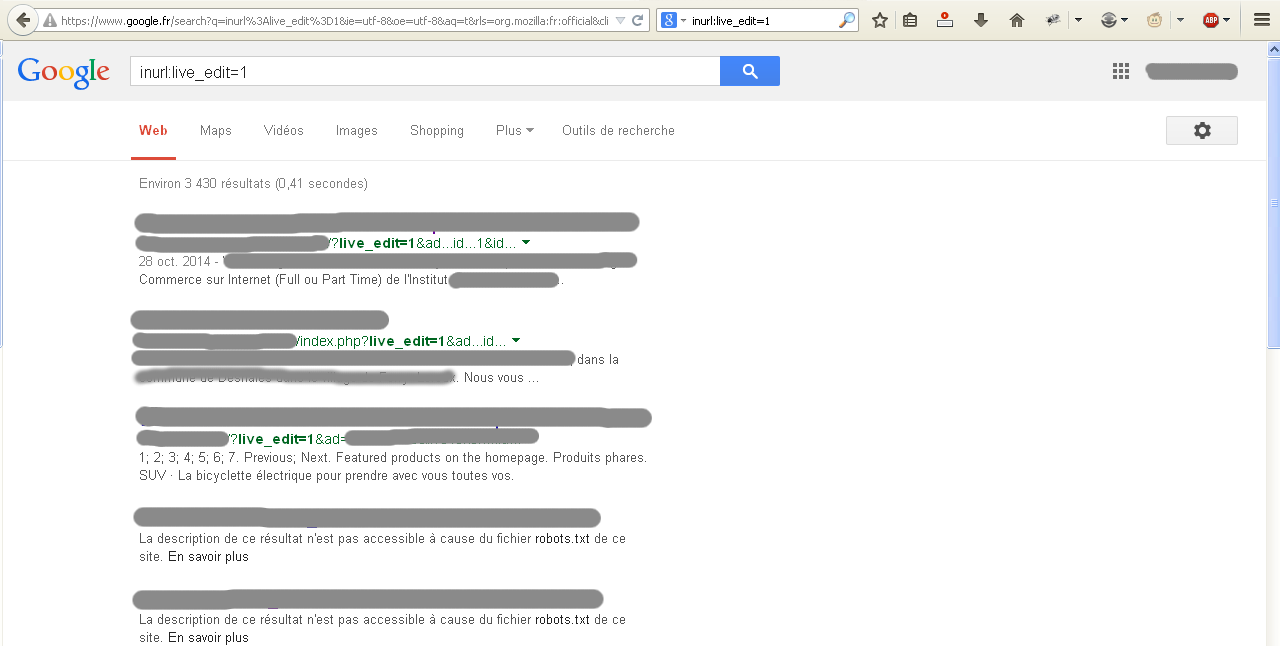Expand the first result's green URL arrow

click(x=526, y=243)
